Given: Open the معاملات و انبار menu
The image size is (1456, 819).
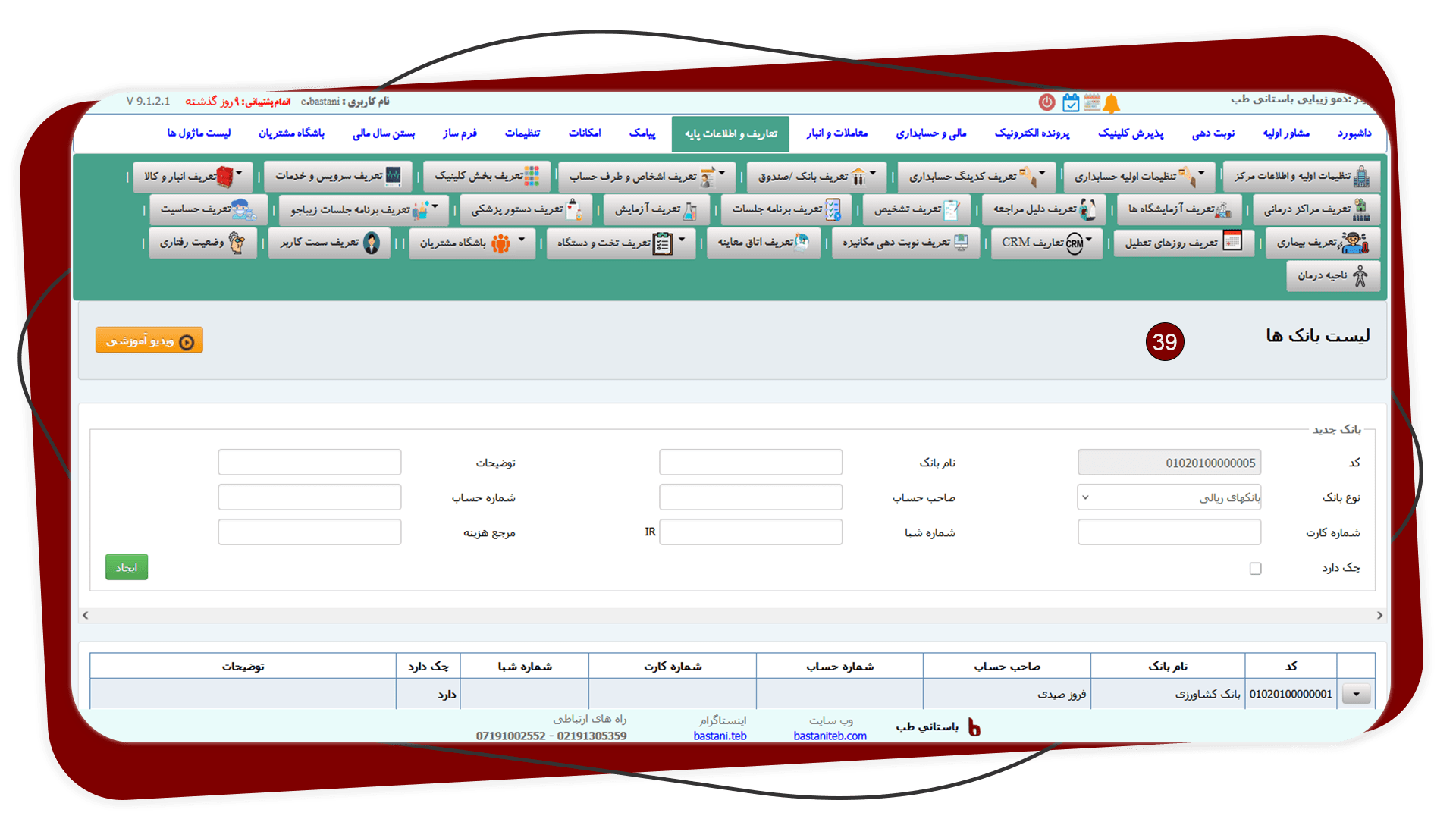Looking at the screenshot, I should coord(837,133).
